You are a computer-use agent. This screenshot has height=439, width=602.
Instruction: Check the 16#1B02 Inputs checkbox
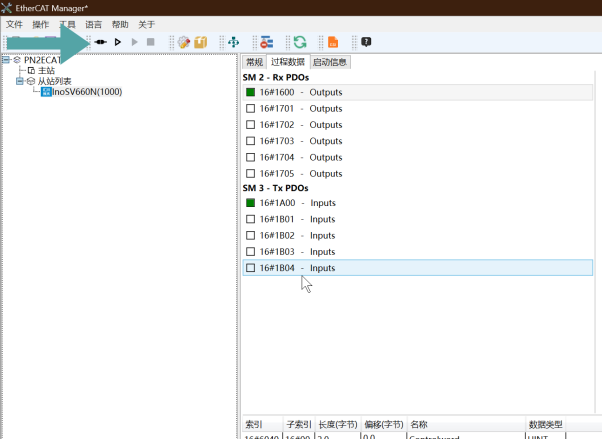pos(250,235)
